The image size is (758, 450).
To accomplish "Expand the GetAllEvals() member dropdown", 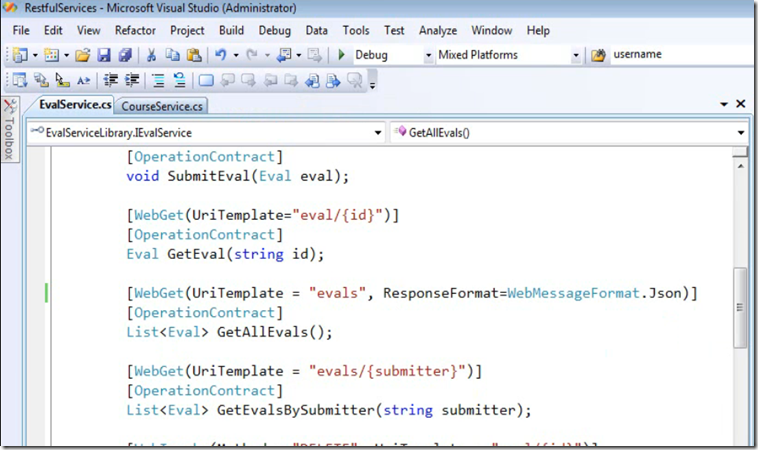I will [x=741, y=132].
